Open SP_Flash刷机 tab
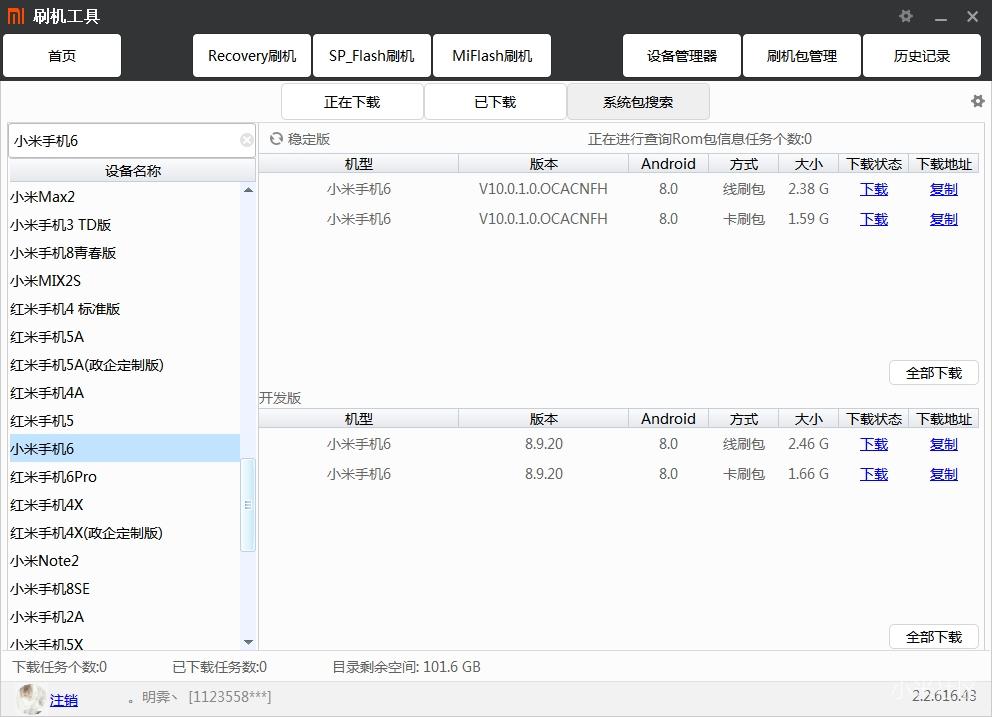Screen dimensions: 992x717 coord(372,56)
